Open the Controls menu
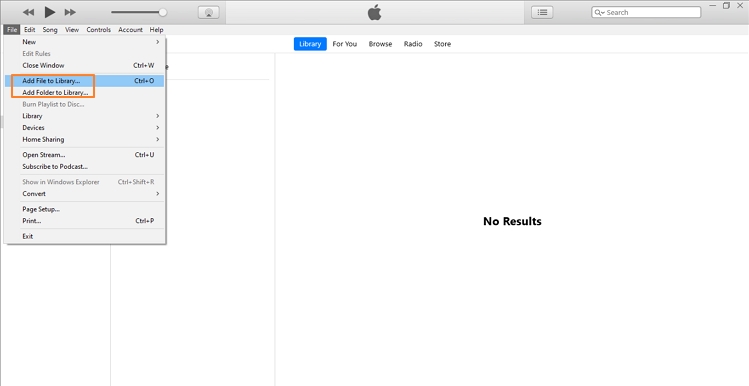Viewport: 749px width, 386px height. click(98, 30)
